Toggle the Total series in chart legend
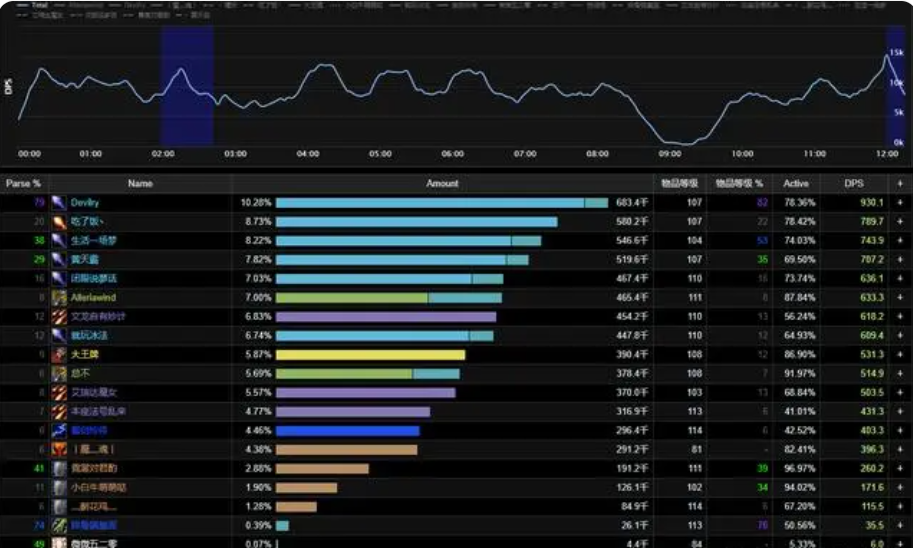The width and height of the screenshot is (913, 548). pos(37,5)
